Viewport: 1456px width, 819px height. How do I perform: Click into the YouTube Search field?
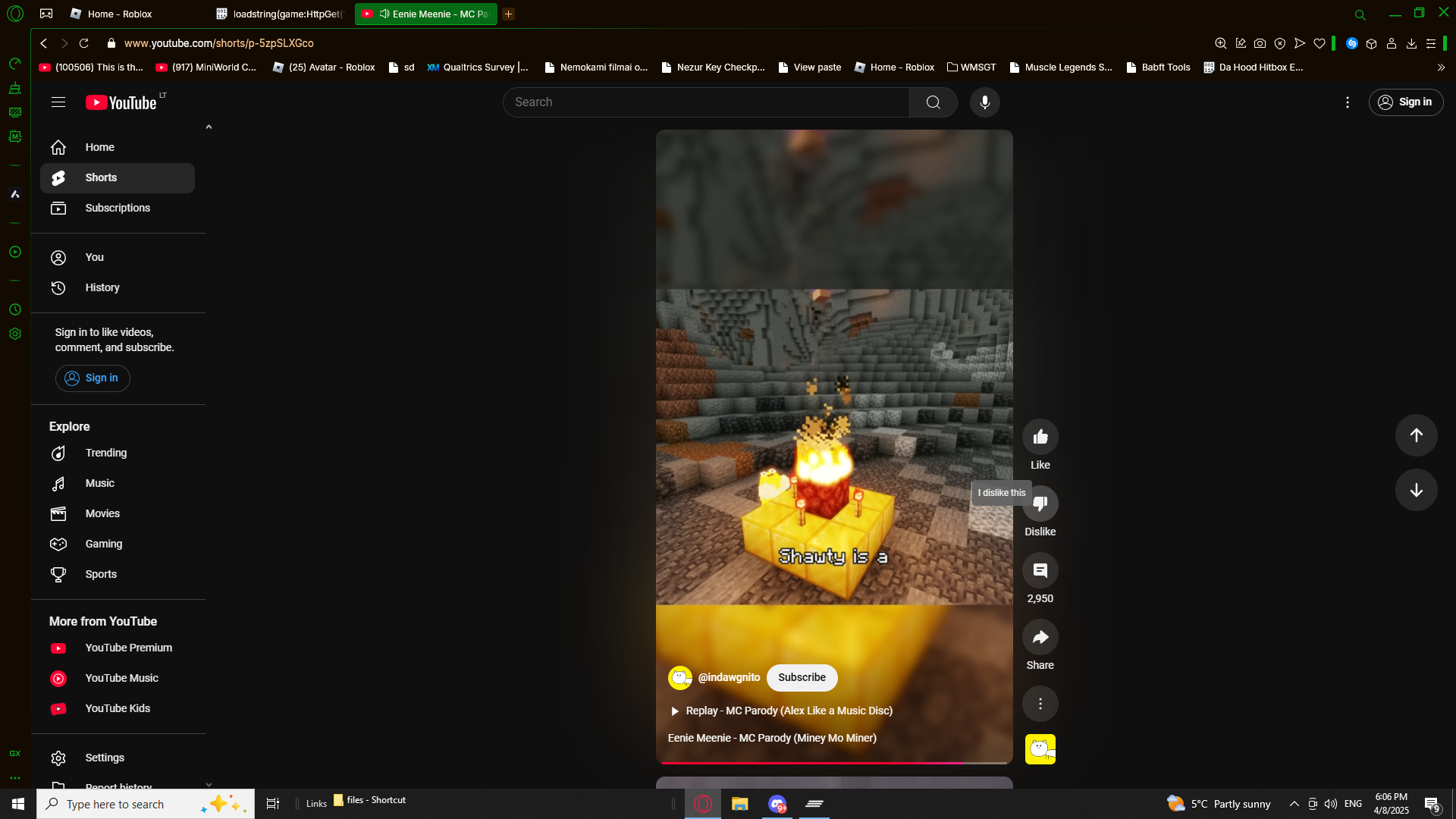click(705, 102)
